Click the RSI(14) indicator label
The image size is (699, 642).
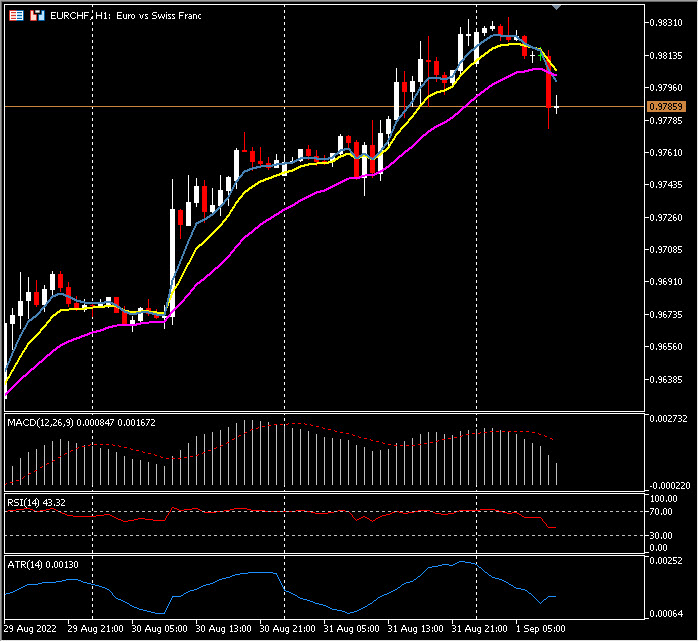pos(24,502)
